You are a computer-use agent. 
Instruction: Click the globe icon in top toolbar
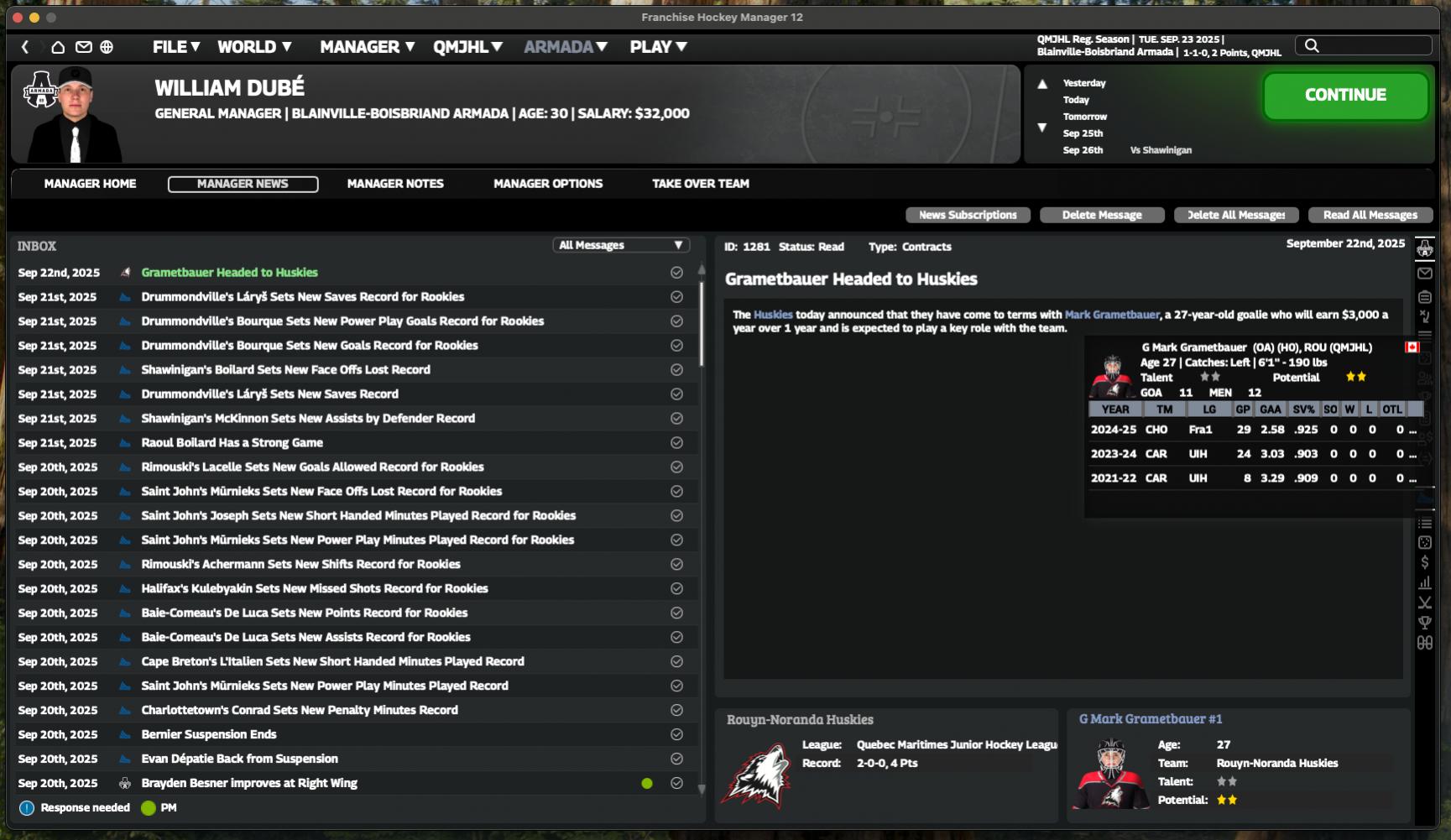click(x=107, y=47)
